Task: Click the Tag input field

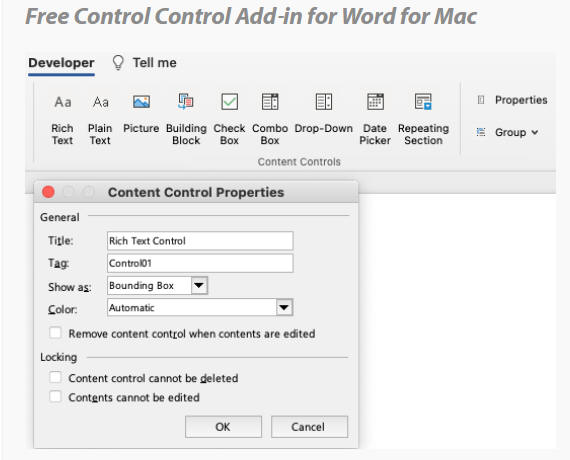Action: 200,263
